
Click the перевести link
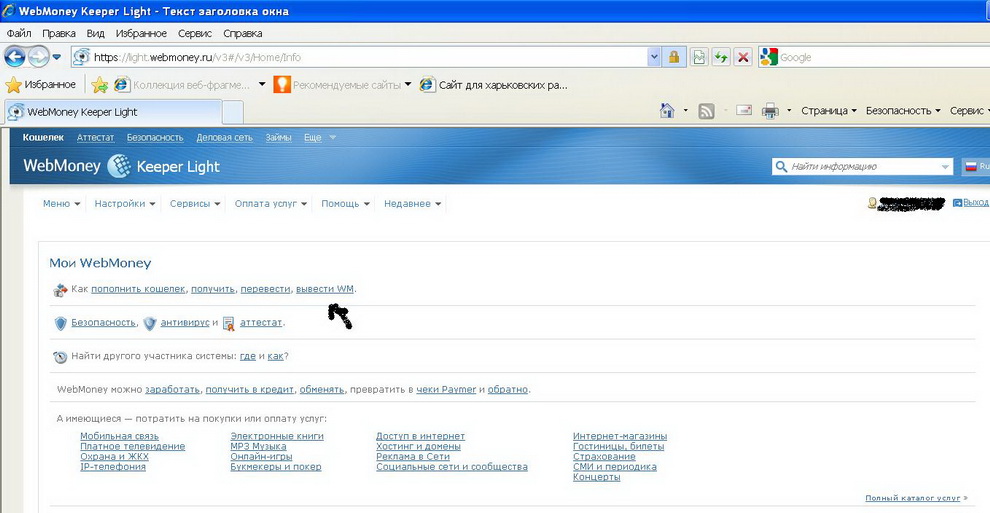(x=265, y=288)
